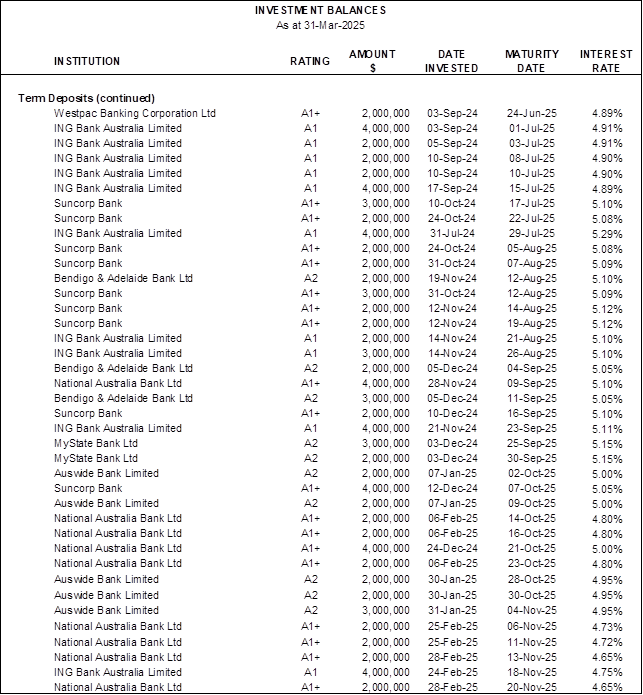Click institution name in row maturing 07-Oct-25

click(x=88, y=489)
